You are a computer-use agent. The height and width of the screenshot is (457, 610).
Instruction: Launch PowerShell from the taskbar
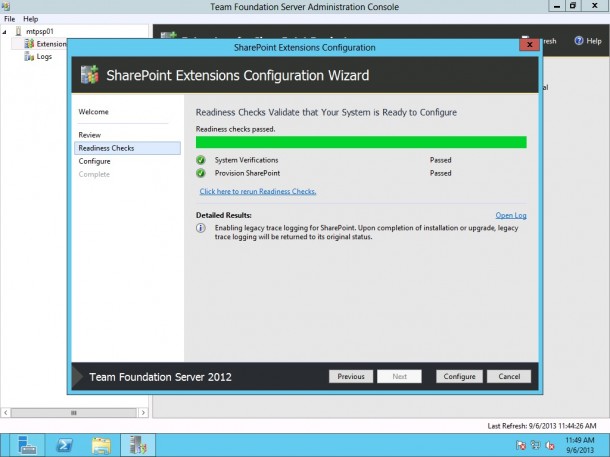click(x=64, y=445)
